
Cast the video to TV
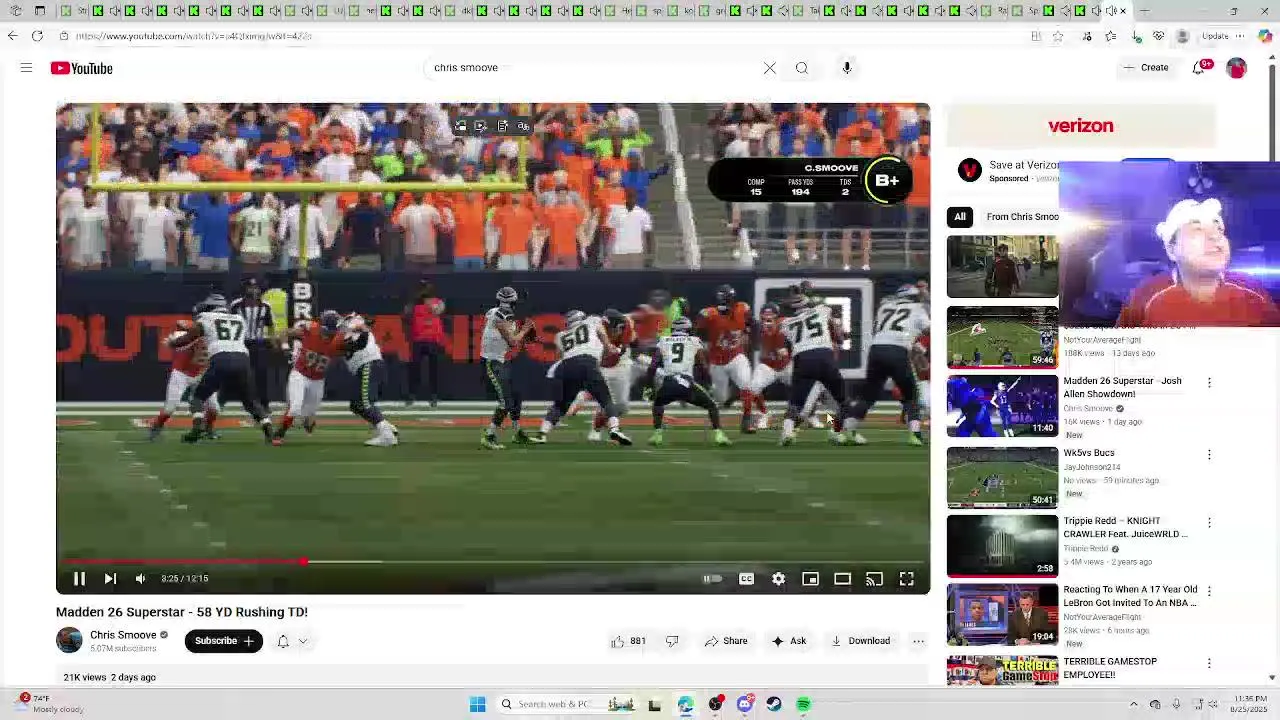[874, 578]
